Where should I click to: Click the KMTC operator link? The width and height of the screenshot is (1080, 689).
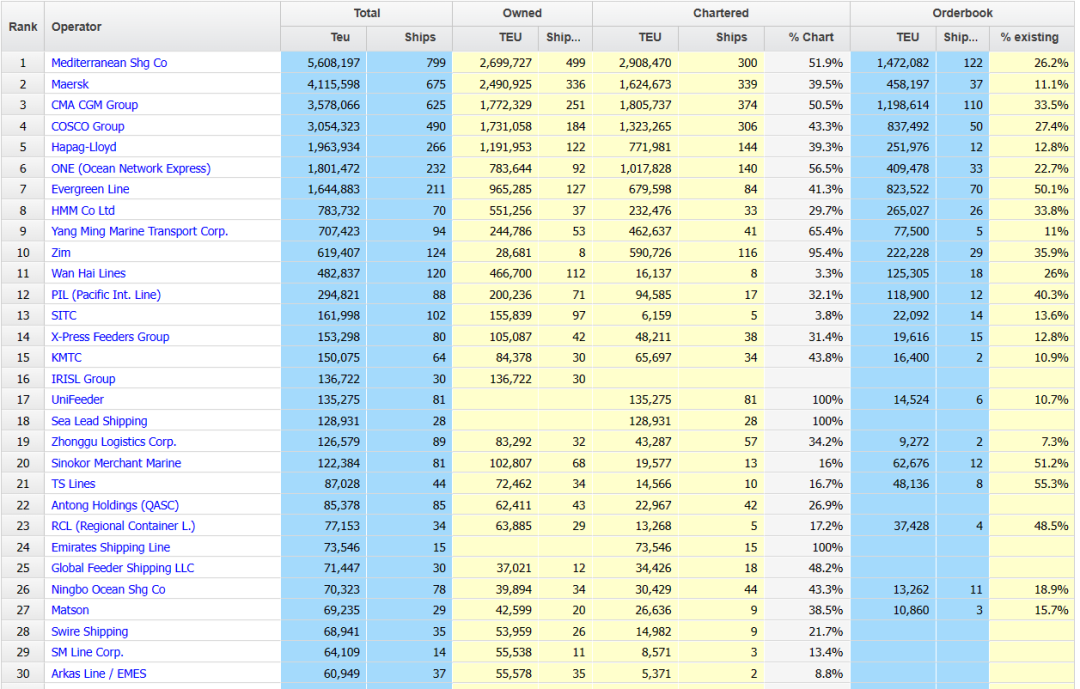tap(66, 357)
